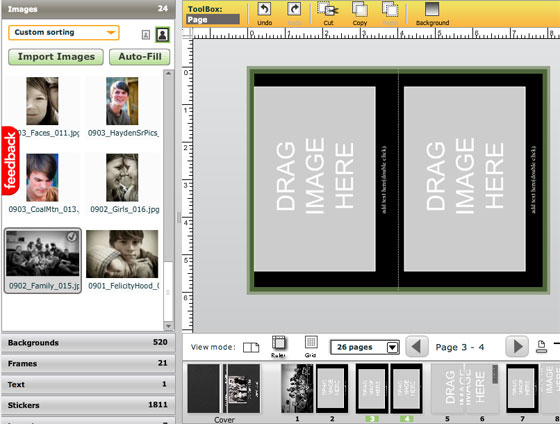
Task: Open the 26 pages dropdown
Action: coord(365,347)
